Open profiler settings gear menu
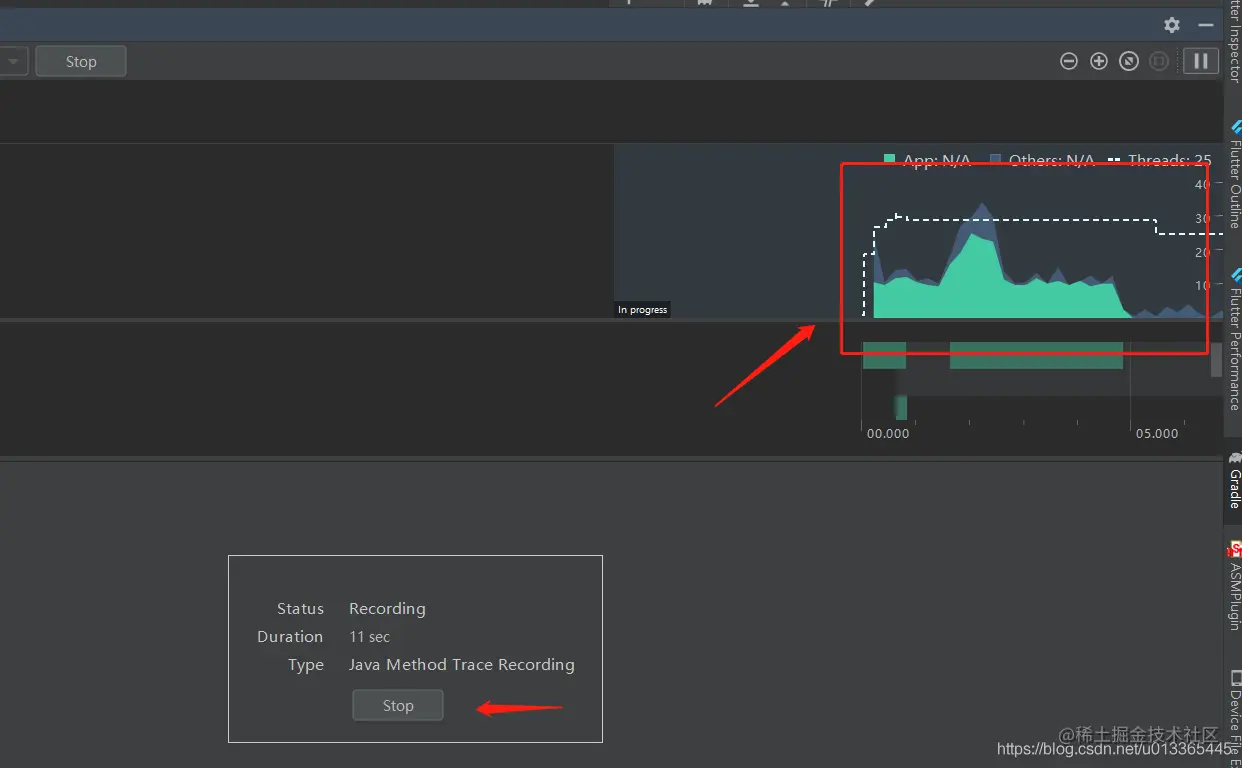Viewport: 1242px width, 768px height. tap(1172, 25)
